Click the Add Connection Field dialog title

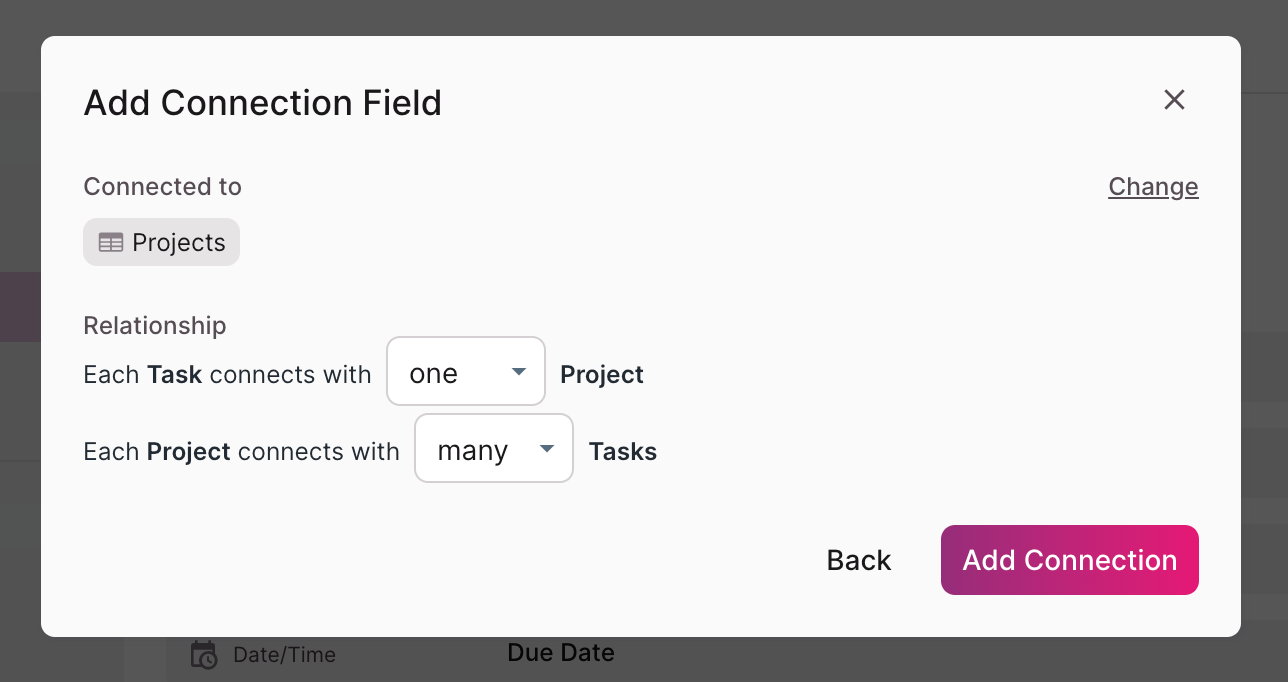click(263, 102)
